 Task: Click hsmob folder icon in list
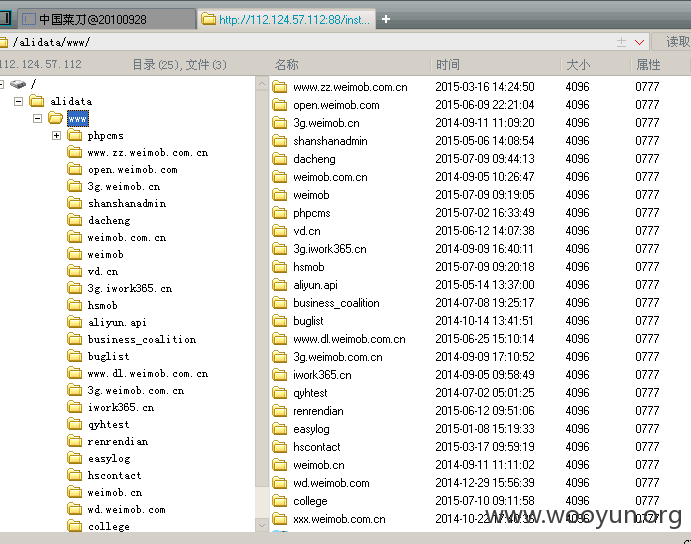coord(280,267)
